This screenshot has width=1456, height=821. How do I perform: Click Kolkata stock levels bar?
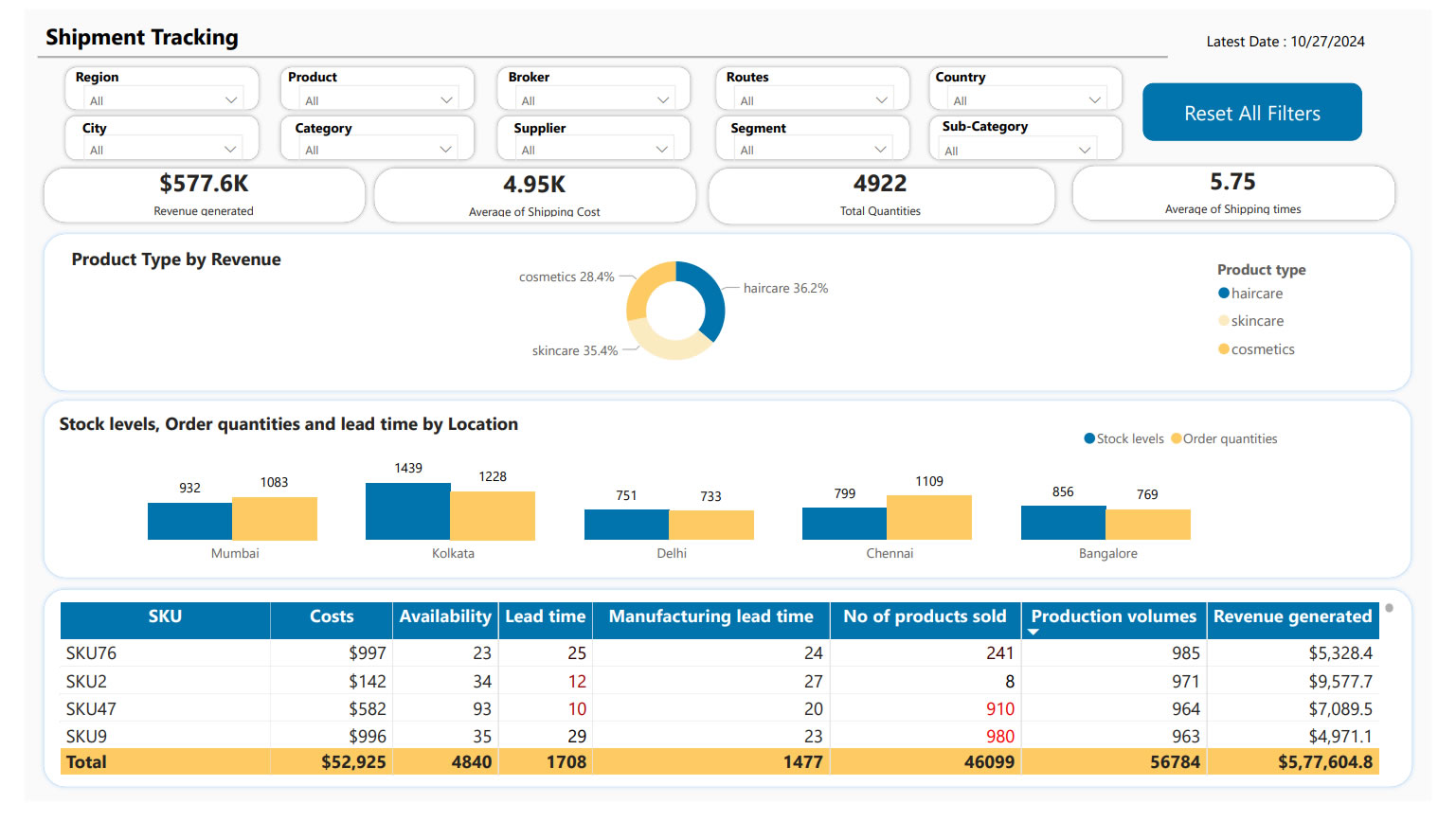[407, 511]
